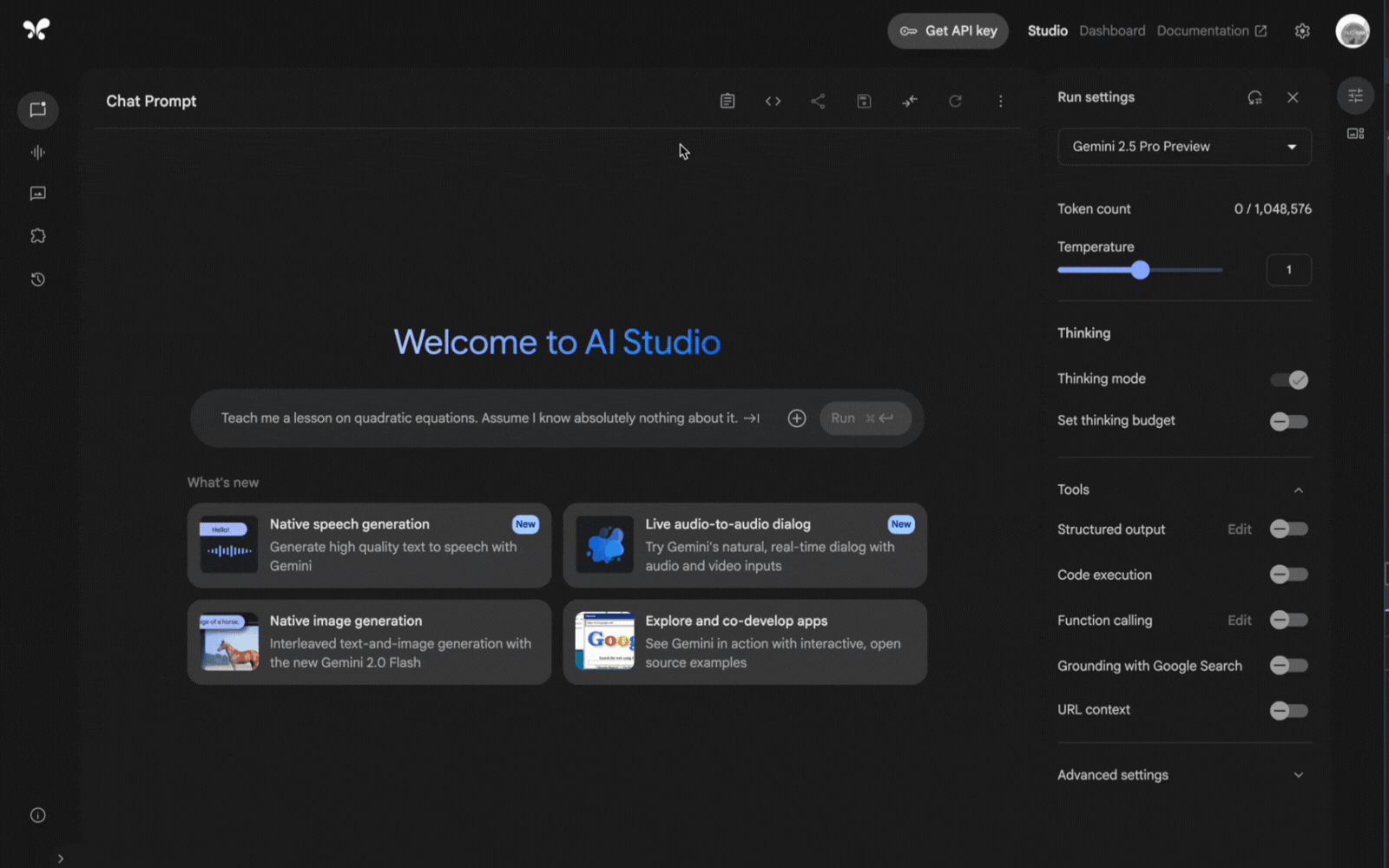This screenshot has width=1389, height=868.
Task: Open Native speech generation card
Action: point(369,545)
